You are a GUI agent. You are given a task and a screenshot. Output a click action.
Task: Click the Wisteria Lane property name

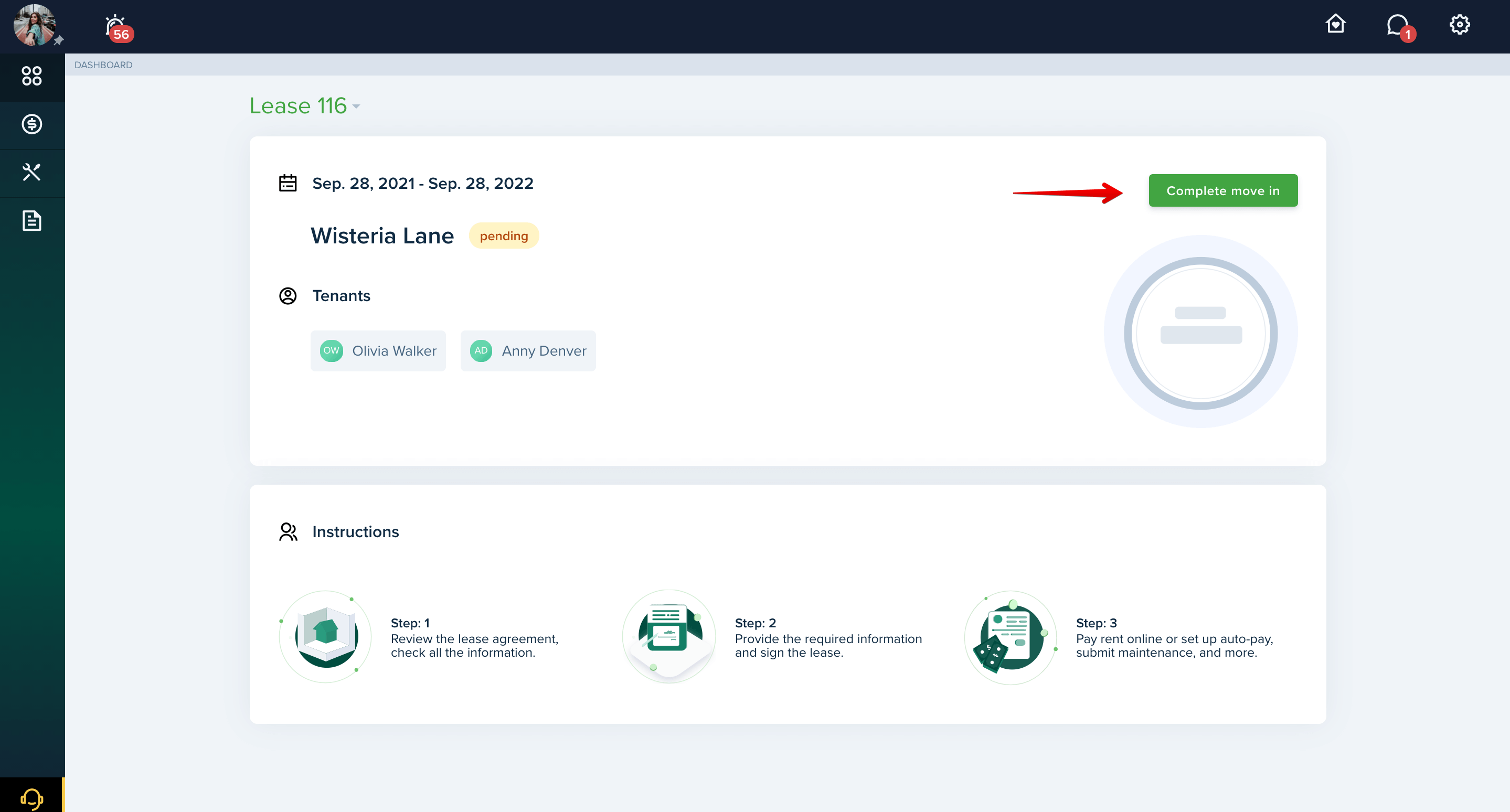(x=382, y=236)
